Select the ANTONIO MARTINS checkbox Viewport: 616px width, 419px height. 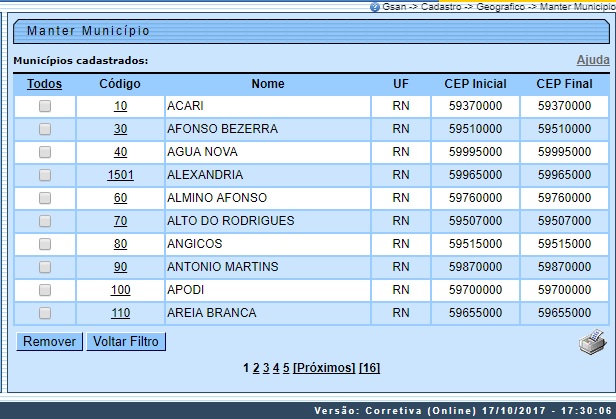point(45,267)
